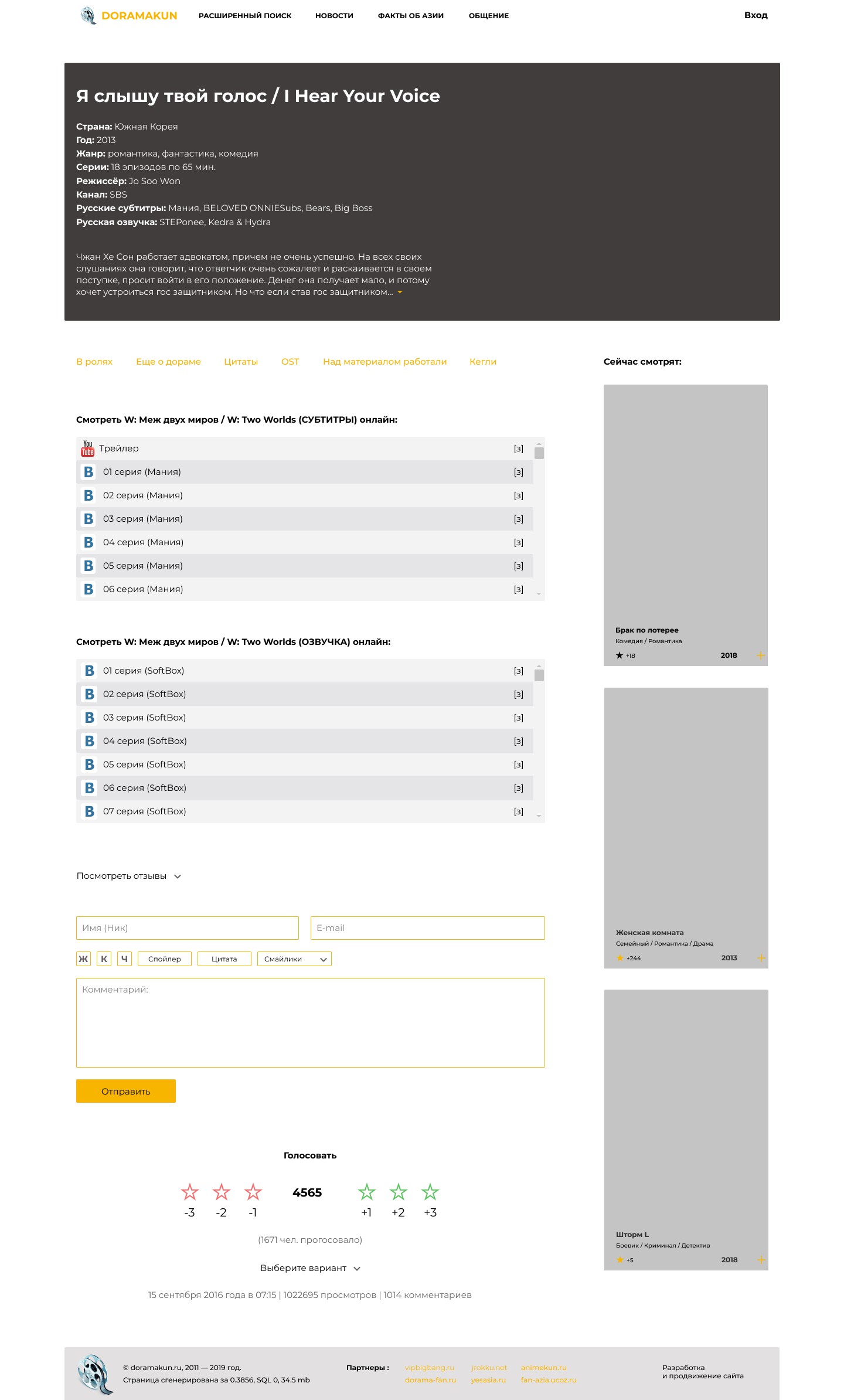844x1400 pixels.
Task: Apply italic with the К button
Action: [104, 959]
